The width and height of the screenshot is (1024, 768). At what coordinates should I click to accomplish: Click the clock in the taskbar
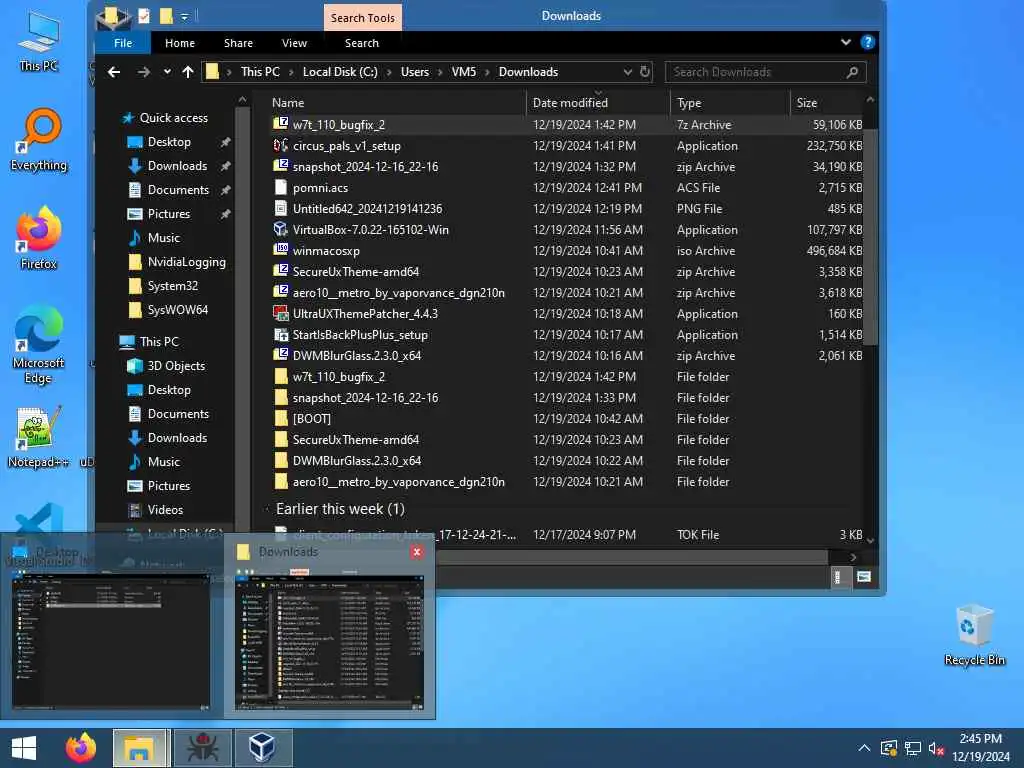(x=980, y=748)
